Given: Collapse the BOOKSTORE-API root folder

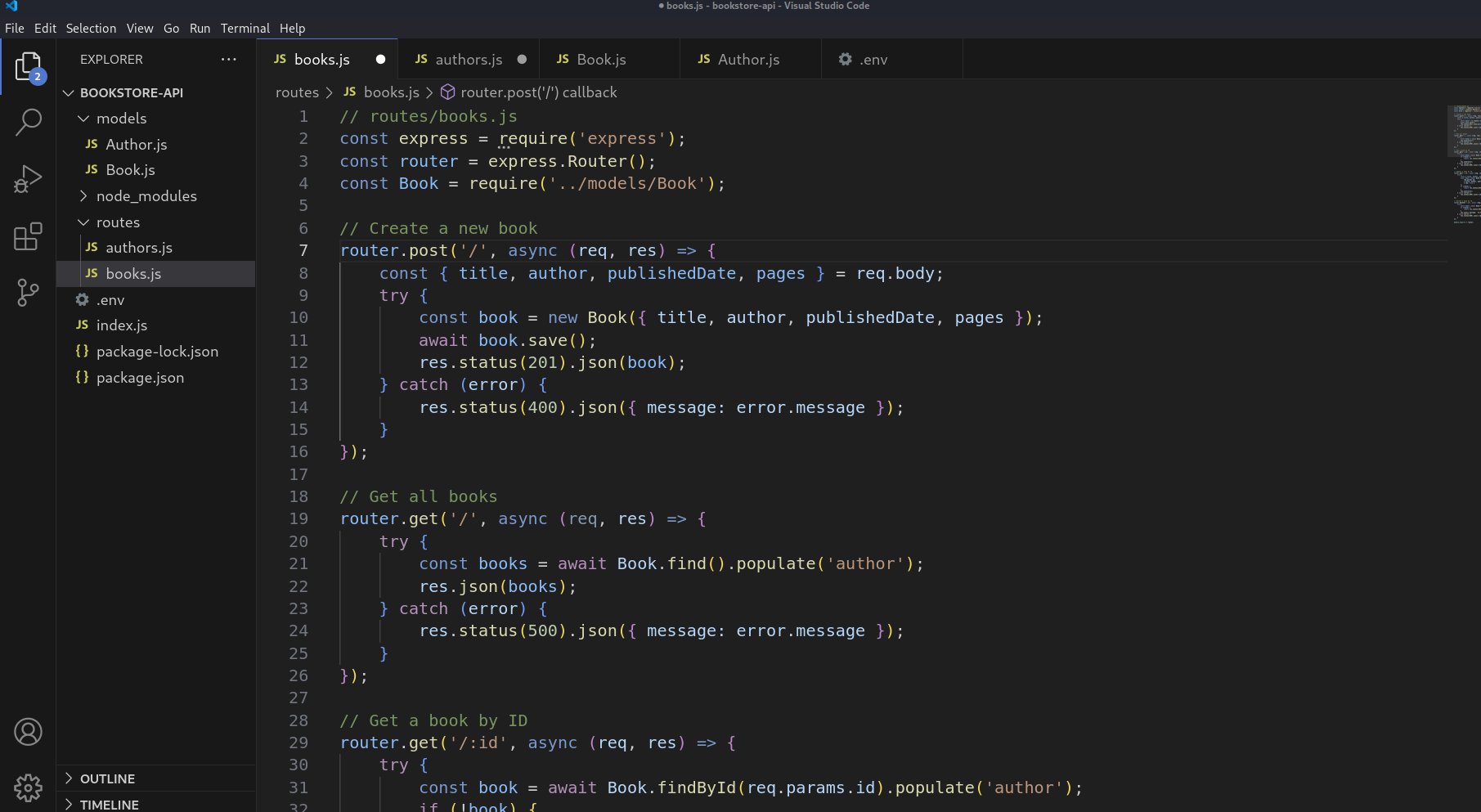Looking at the screenshot, I should [69, 93].
